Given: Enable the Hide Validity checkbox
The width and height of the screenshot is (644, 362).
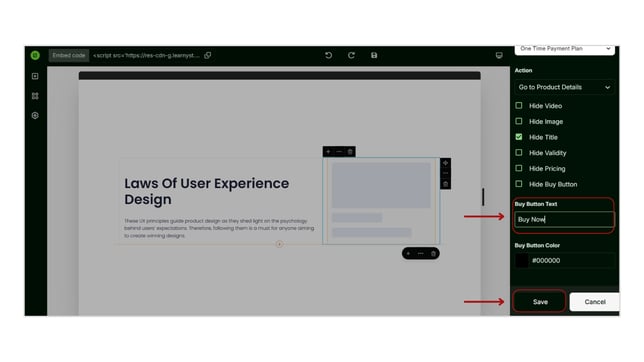Looking at the screenshot, I should (x=519, y=152).
